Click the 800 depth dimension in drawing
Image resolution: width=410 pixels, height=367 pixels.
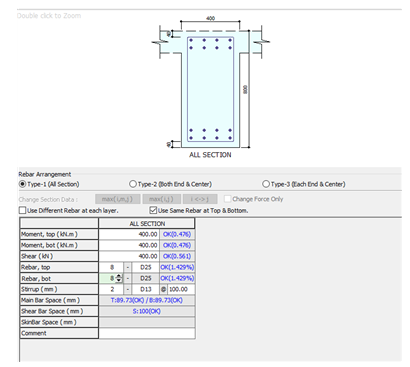point(245,89)
